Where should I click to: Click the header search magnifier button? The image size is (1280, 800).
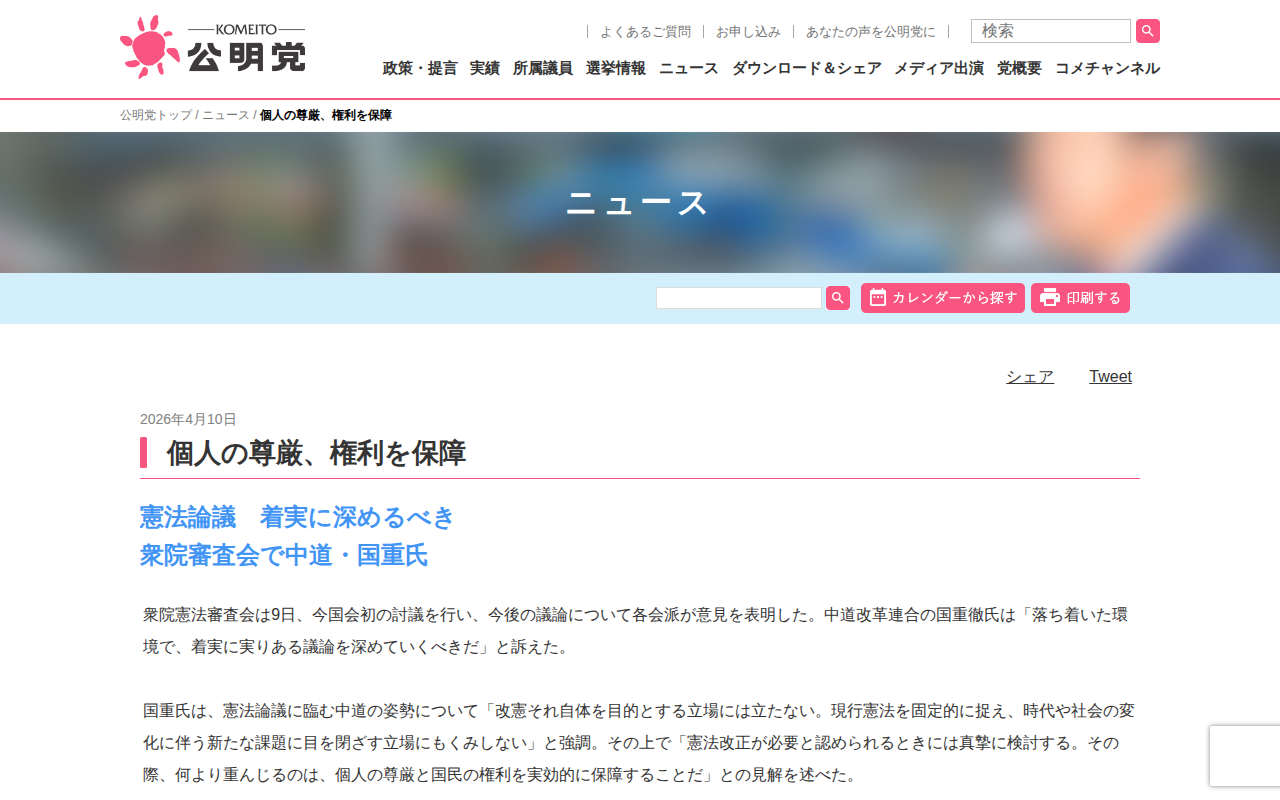(x=1148, y=31)
